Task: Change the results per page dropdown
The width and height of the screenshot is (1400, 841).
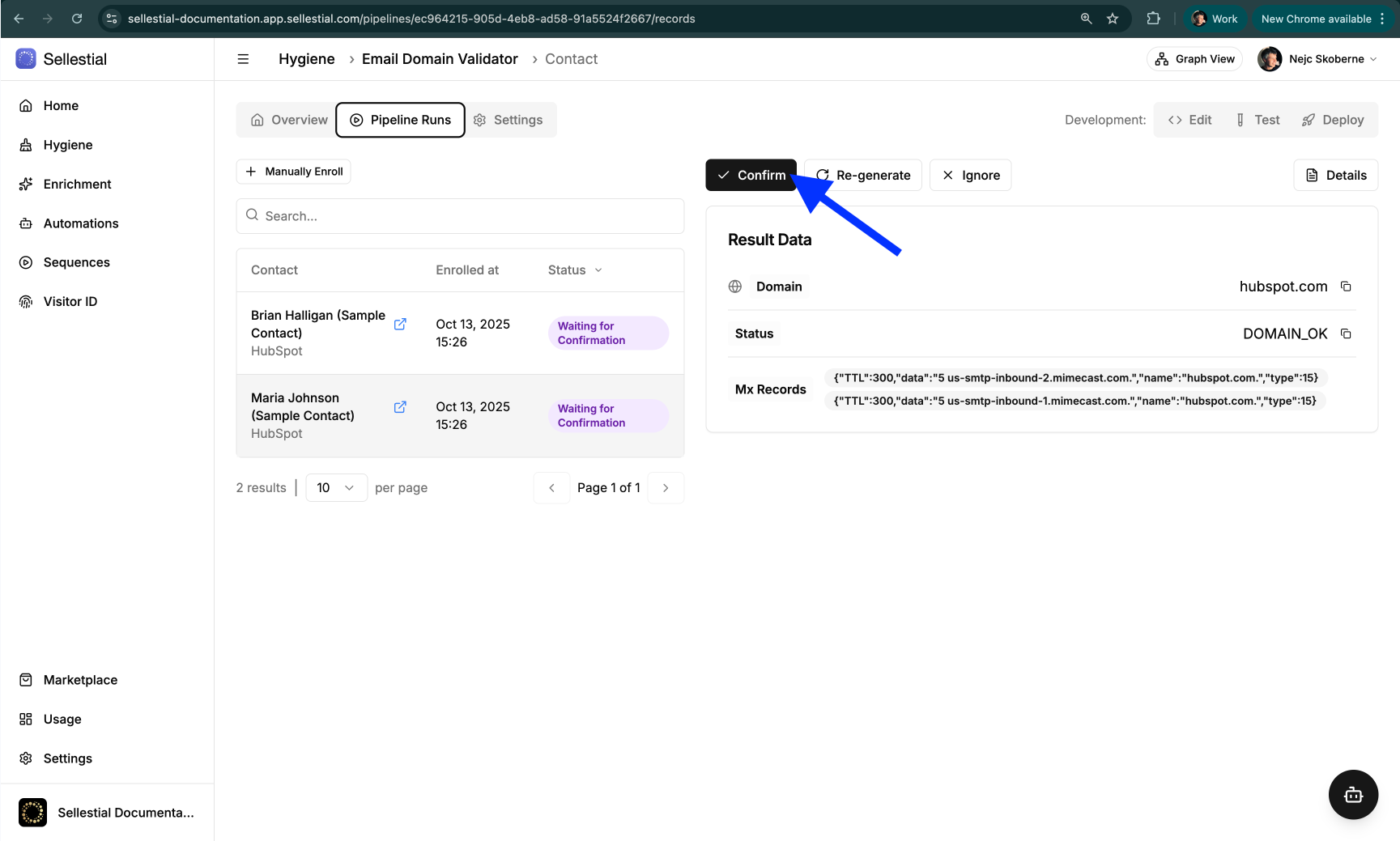Action: 336,488
